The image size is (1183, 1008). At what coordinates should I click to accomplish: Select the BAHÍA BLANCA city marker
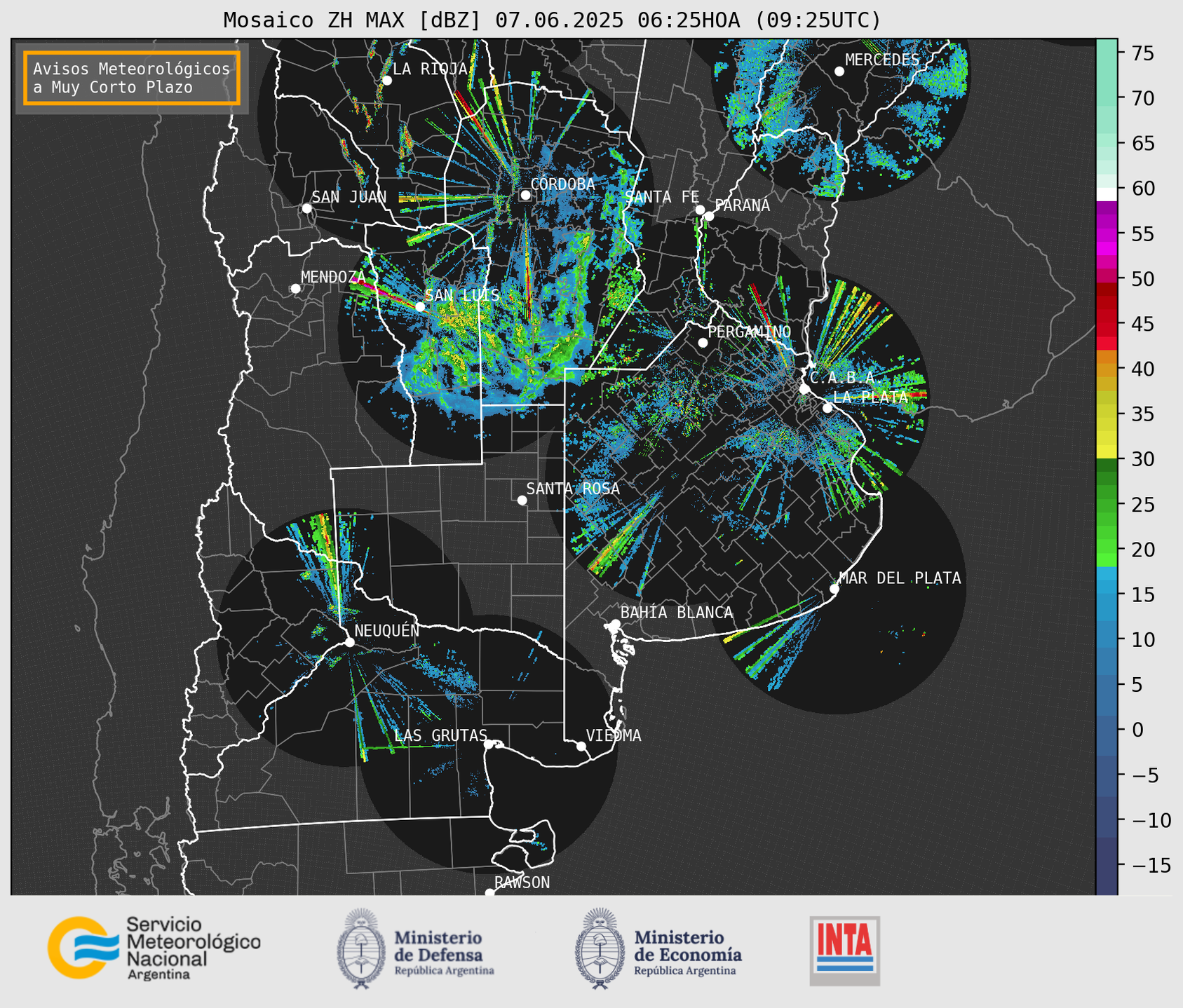click(615, 624)
